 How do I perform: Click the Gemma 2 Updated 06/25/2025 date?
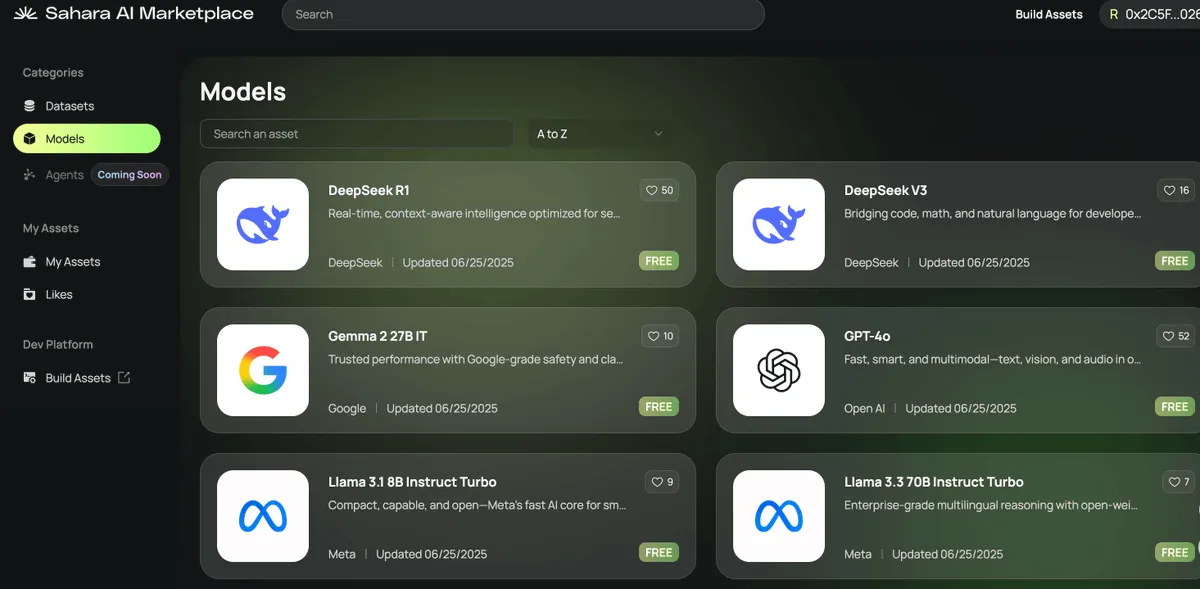442,409
